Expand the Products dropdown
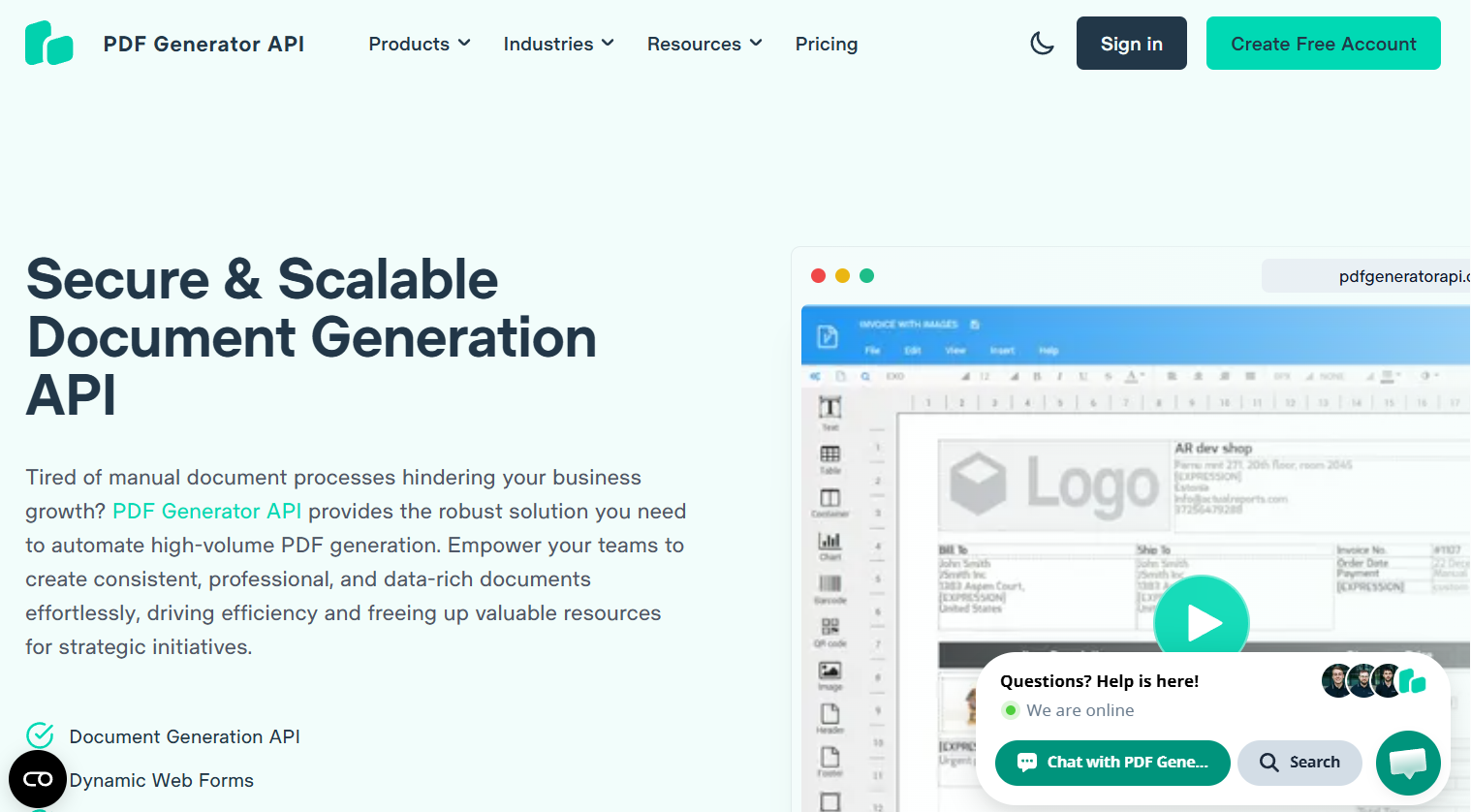Screen dimensions: 1471x812 (419, 44)
